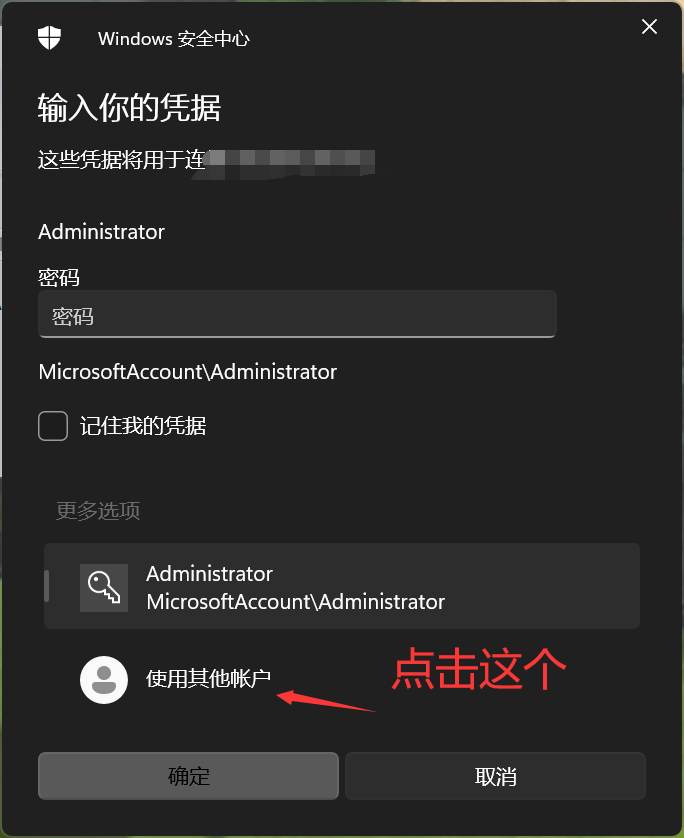Click the 这些凭据将用于连 description line
The height and width of the screenshot is (838, 684).
[x=122, y=160]
